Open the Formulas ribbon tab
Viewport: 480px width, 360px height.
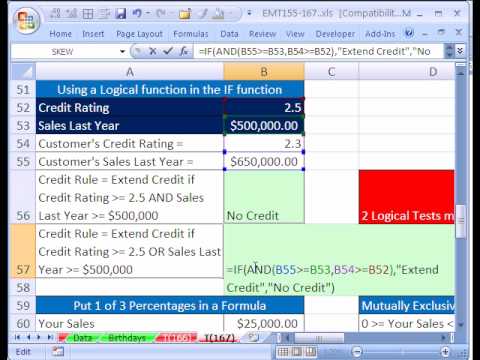tap(191, 34)
